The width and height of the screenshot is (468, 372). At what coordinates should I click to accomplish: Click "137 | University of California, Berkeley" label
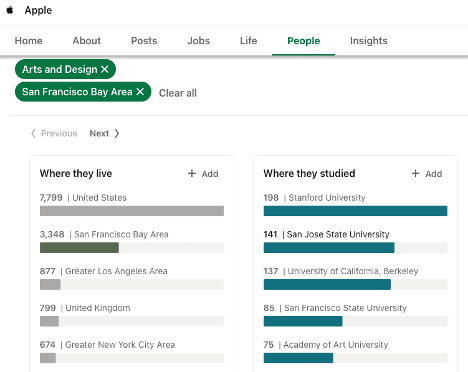[341, 271]
